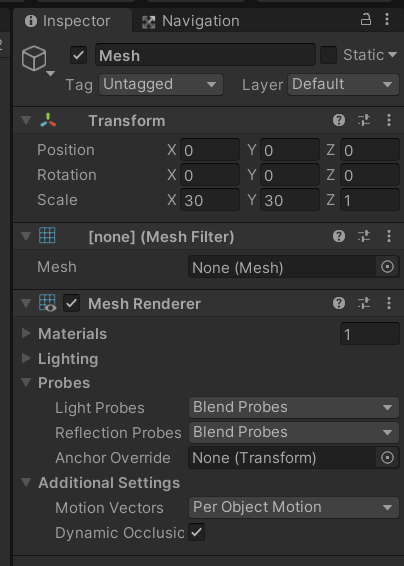Expand the Materials foldout
The width and height of the screenshot is (404, 566).
tap(26, 333)
